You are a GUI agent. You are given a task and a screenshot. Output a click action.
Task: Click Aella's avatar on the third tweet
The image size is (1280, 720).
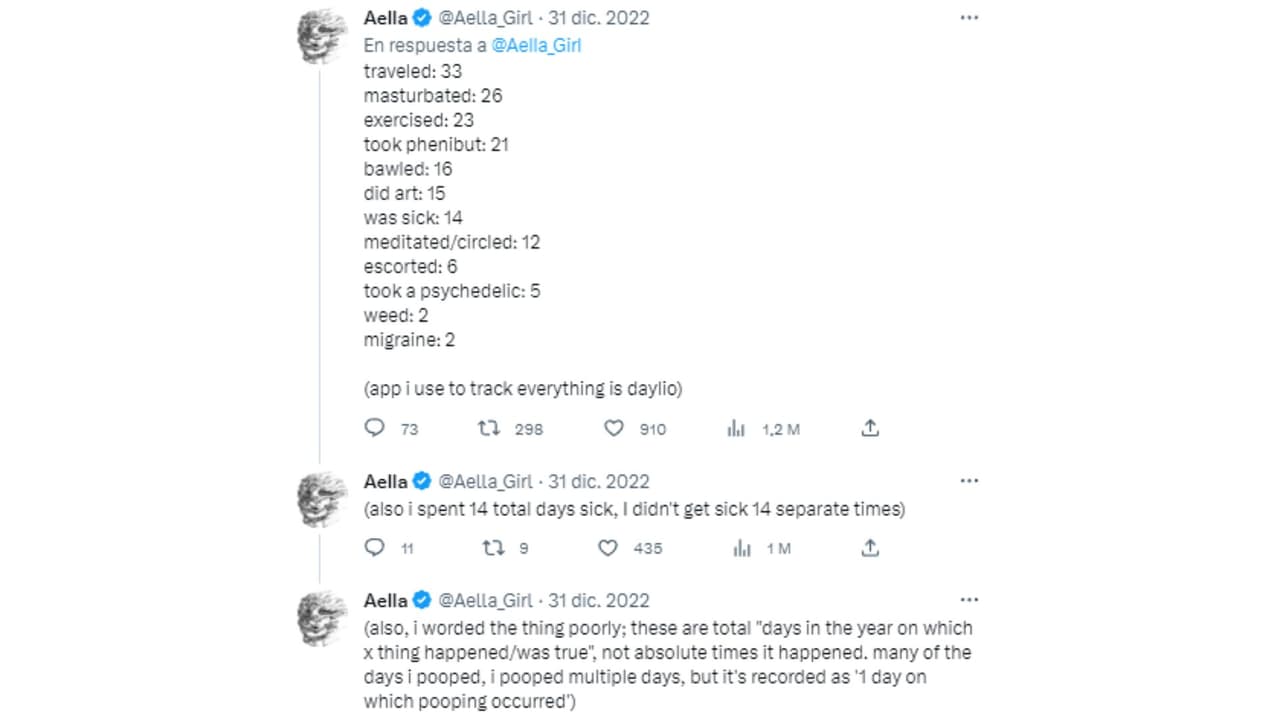[x=323, y=618]
